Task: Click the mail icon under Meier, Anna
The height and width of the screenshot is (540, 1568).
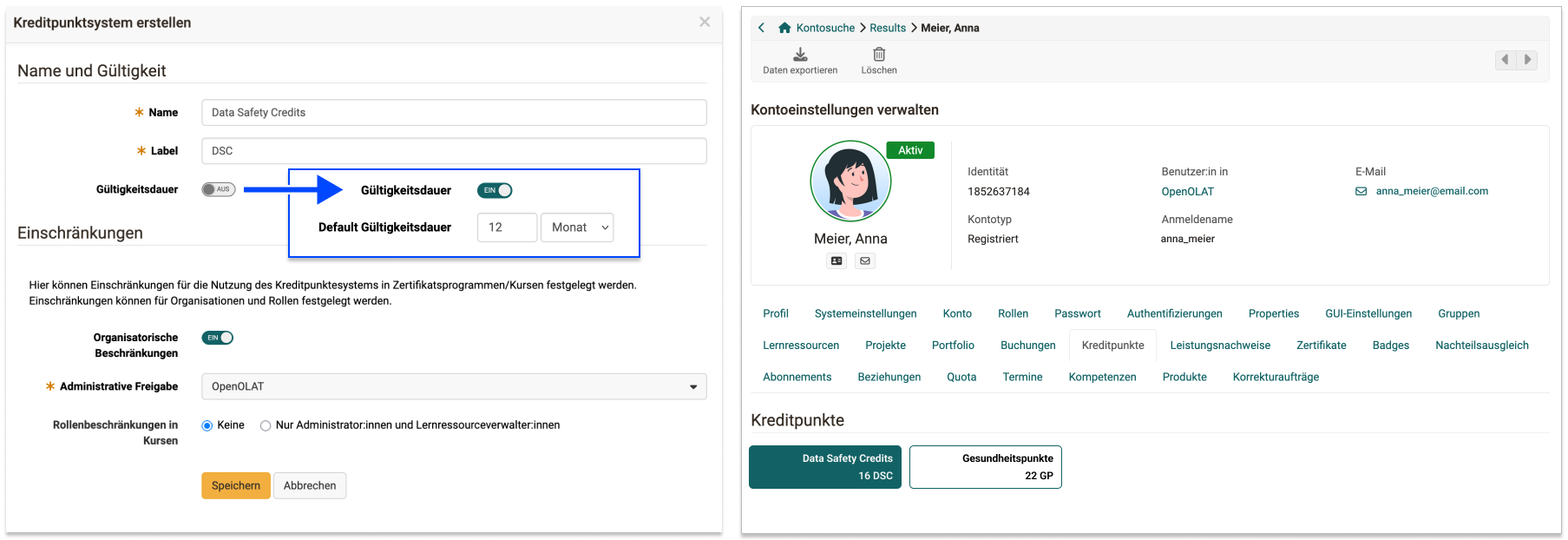Action: [x=865, y=260]
